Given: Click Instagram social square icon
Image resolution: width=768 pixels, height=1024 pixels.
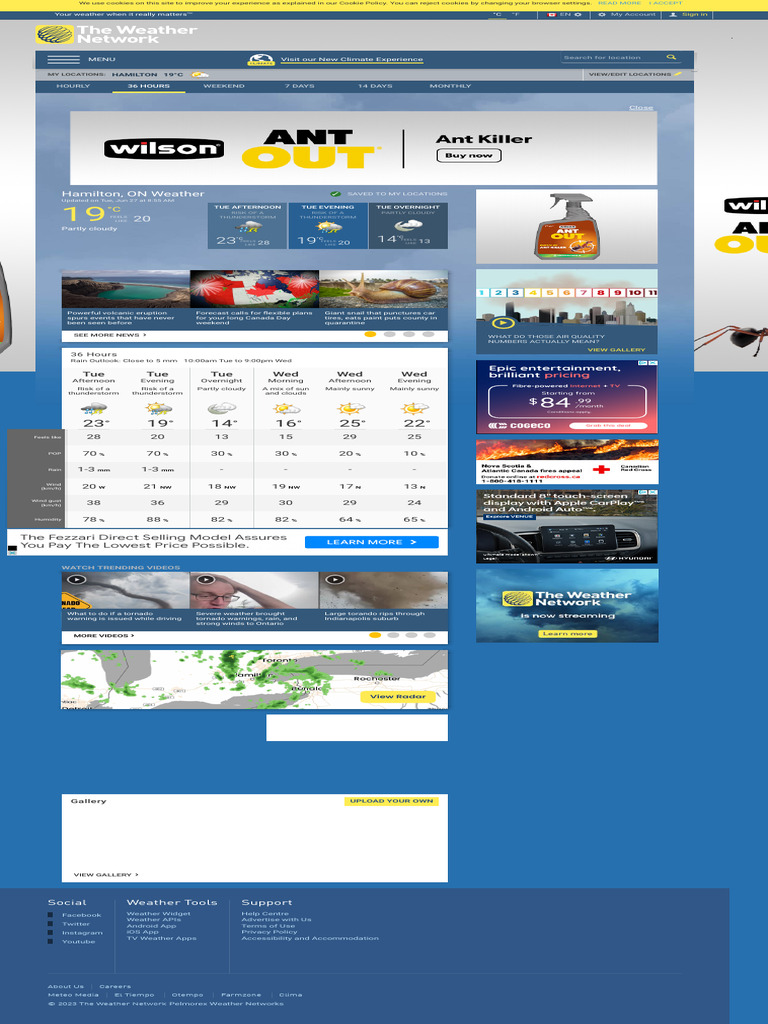Looking at the screenshot, I should click(50, 933).
